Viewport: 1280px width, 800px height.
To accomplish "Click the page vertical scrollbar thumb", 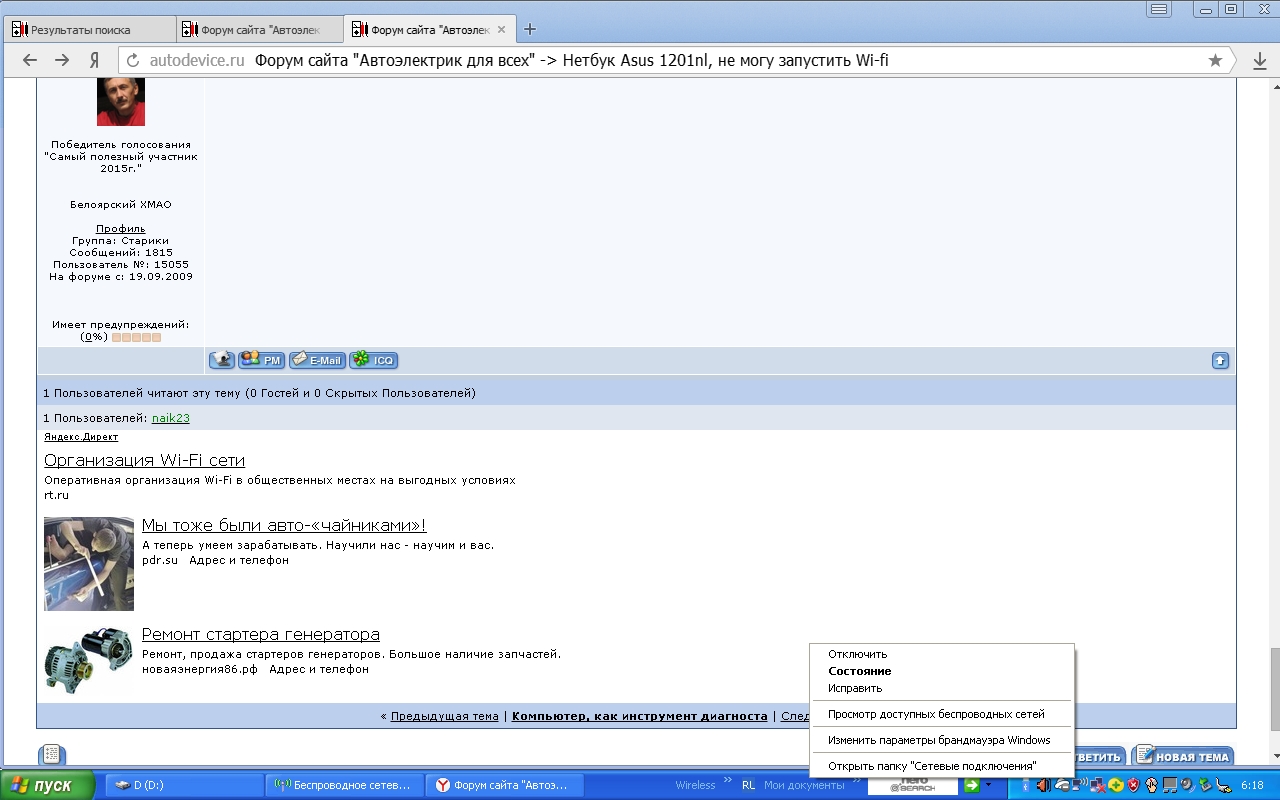I will click(x=1275, y=690).
